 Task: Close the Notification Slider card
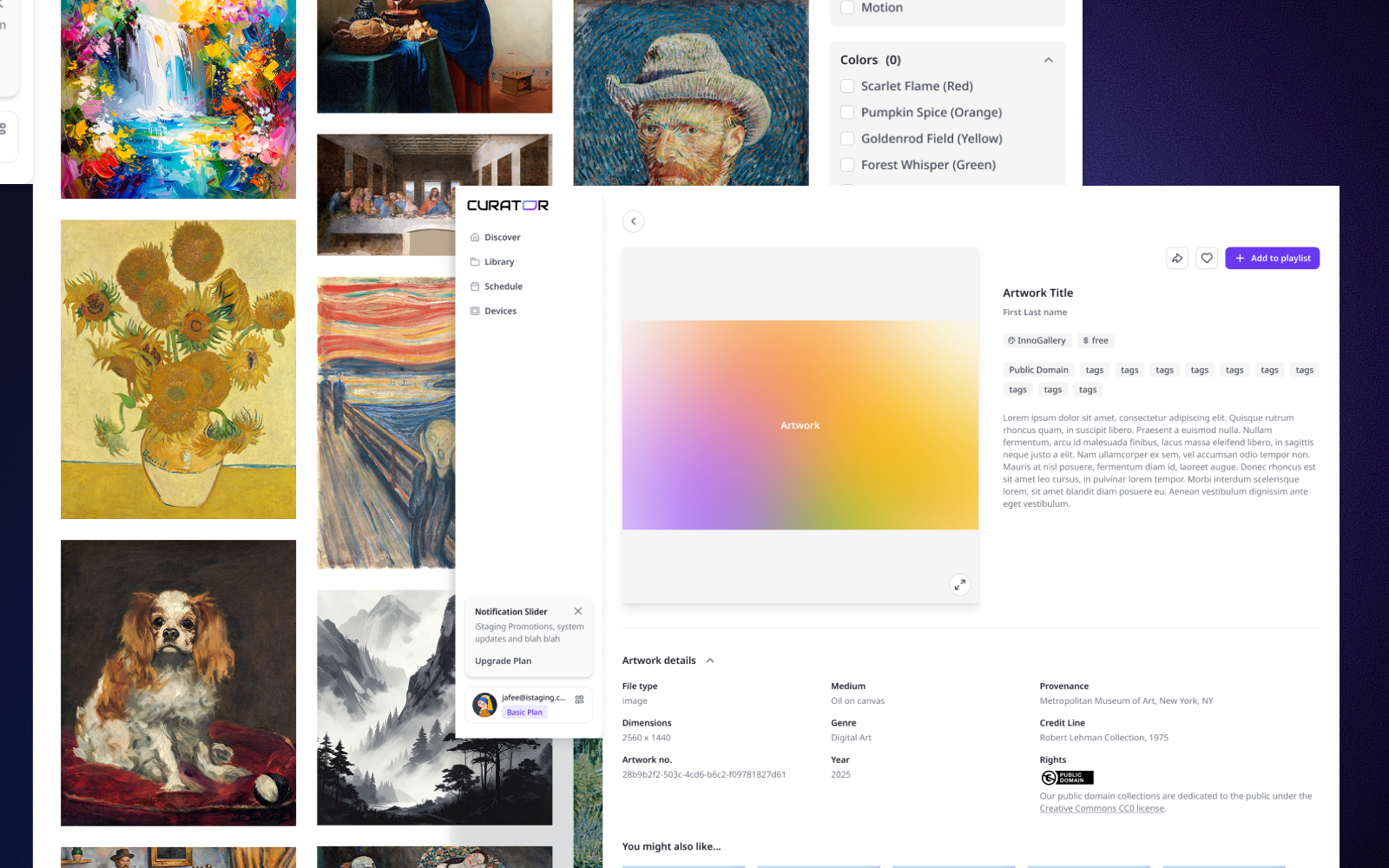point(578,611)
